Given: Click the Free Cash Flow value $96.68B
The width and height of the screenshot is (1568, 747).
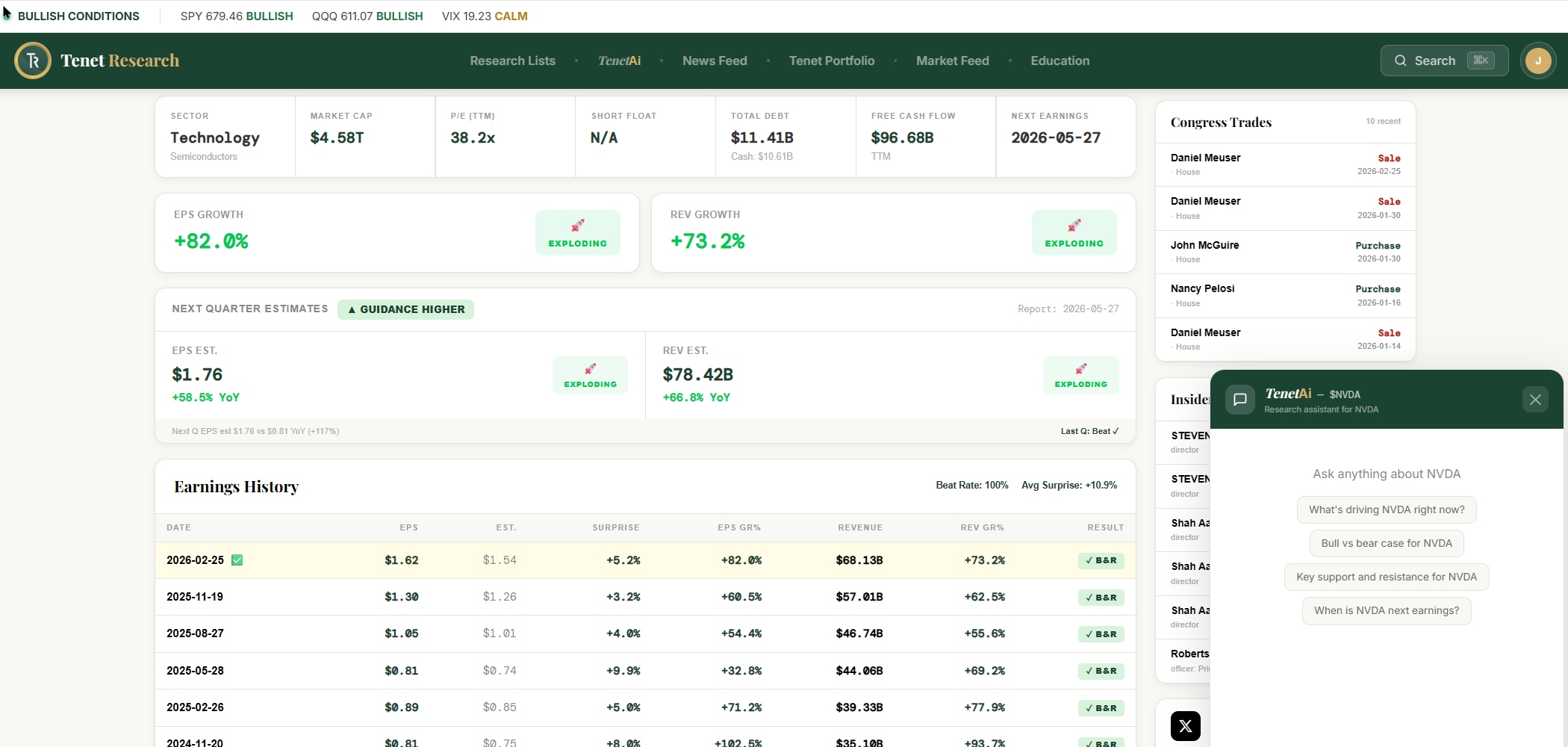Looking at the screenshot, I should tap(902, 137).
